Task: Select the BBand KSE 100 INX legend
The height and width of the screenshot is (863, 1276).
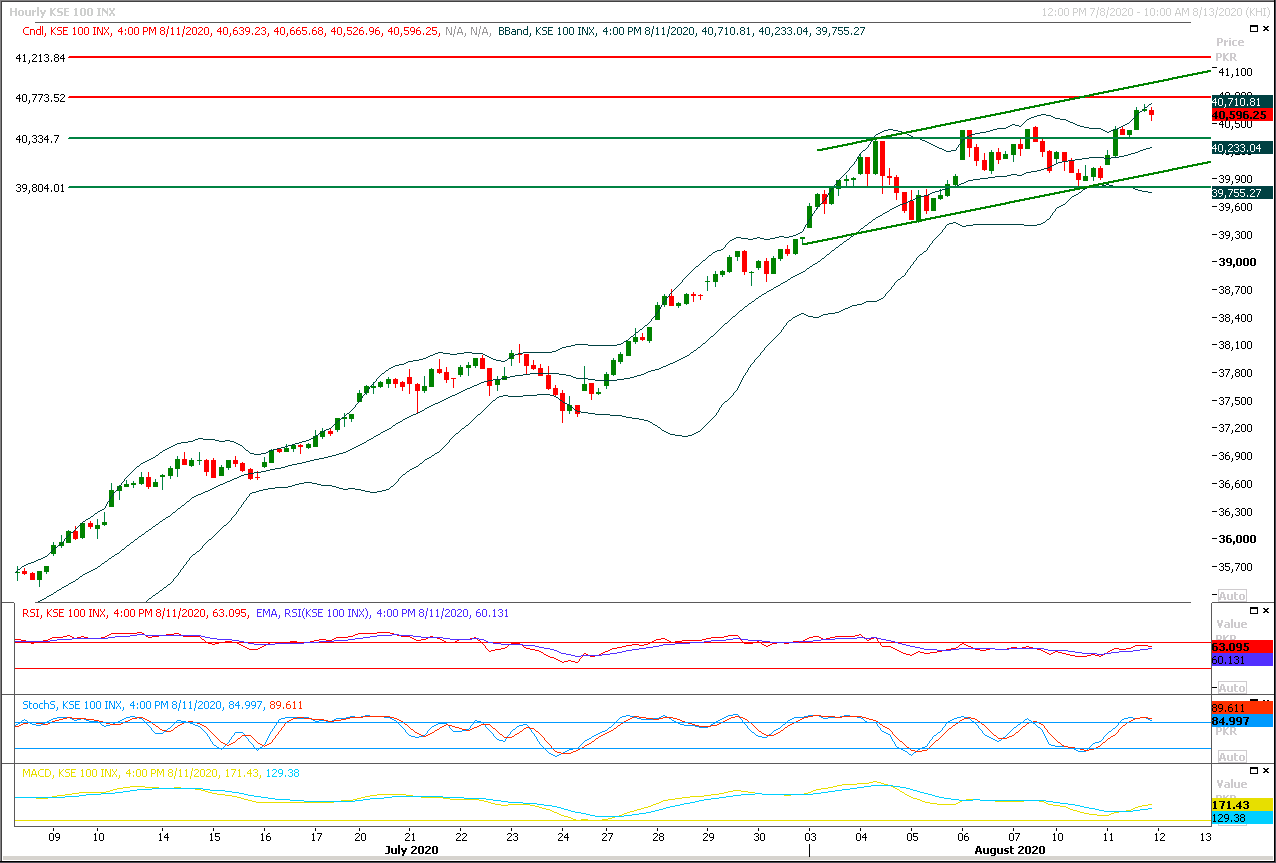Action: click(682, 32)
